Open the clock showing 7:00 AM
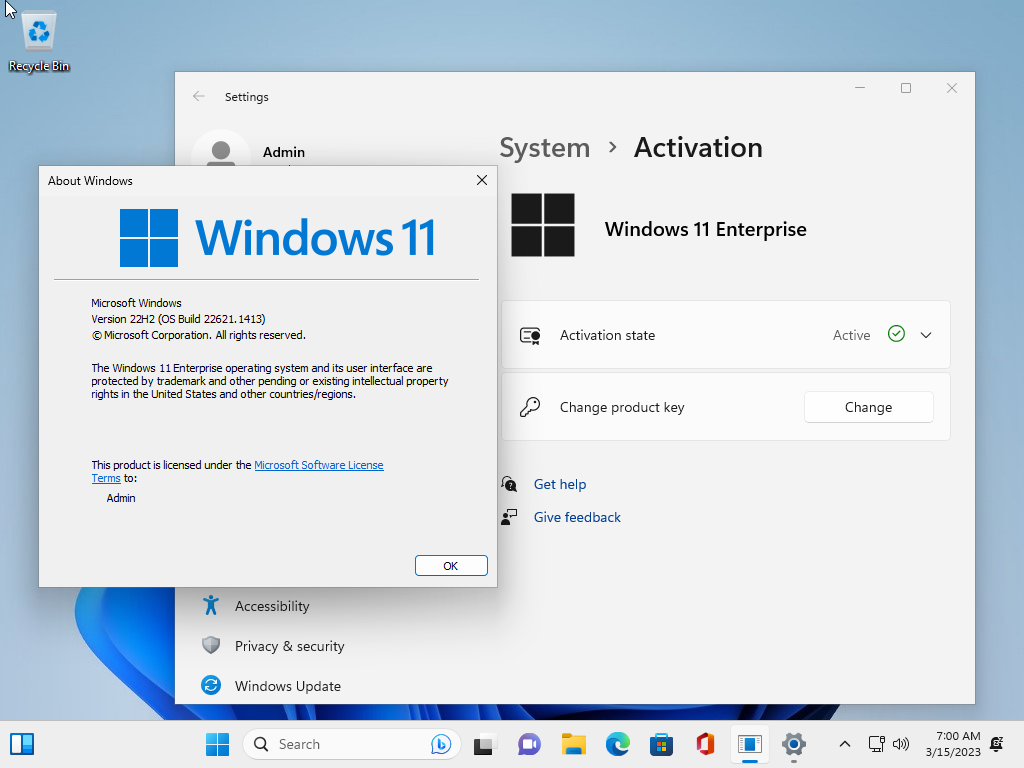This screenshot has width=1024, height=768. tap(953, 744)
